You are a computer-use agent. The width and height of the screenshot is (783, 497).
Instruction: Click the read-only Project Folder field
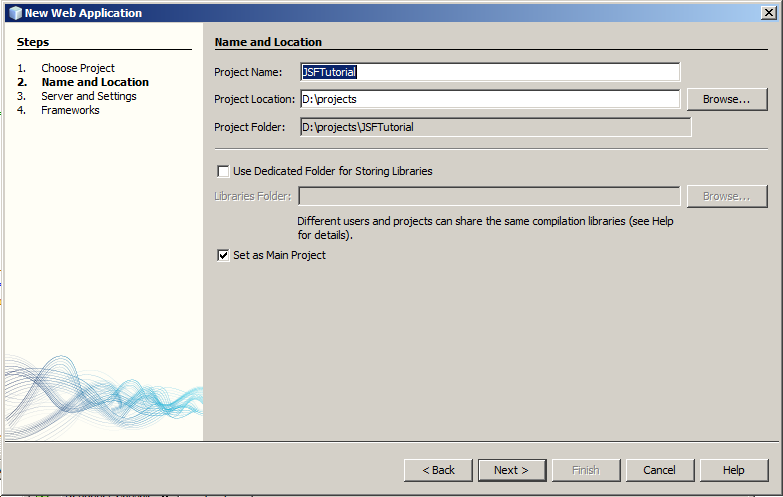point(495,127)
